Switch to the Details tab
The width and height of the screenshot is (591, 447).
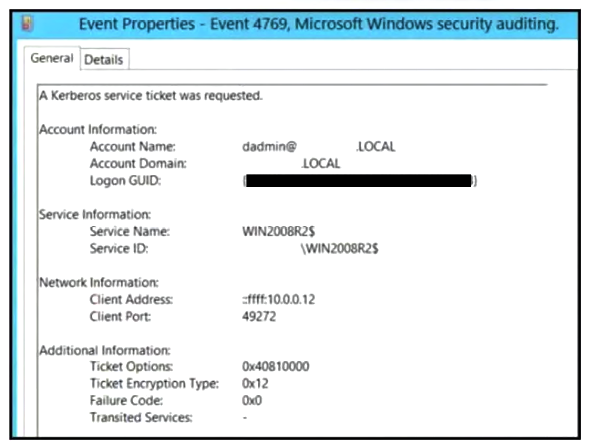(x=104, y=60)
